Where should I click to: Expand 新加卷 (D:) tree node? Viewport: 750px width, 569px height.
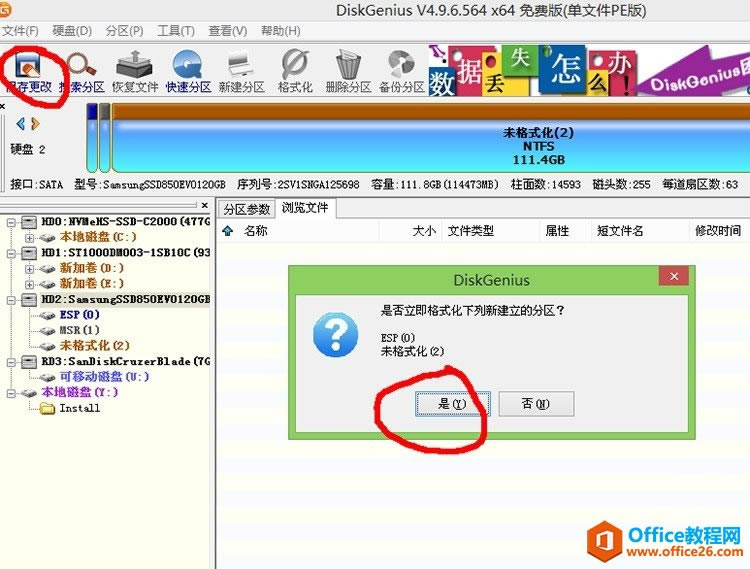(29, 269)
